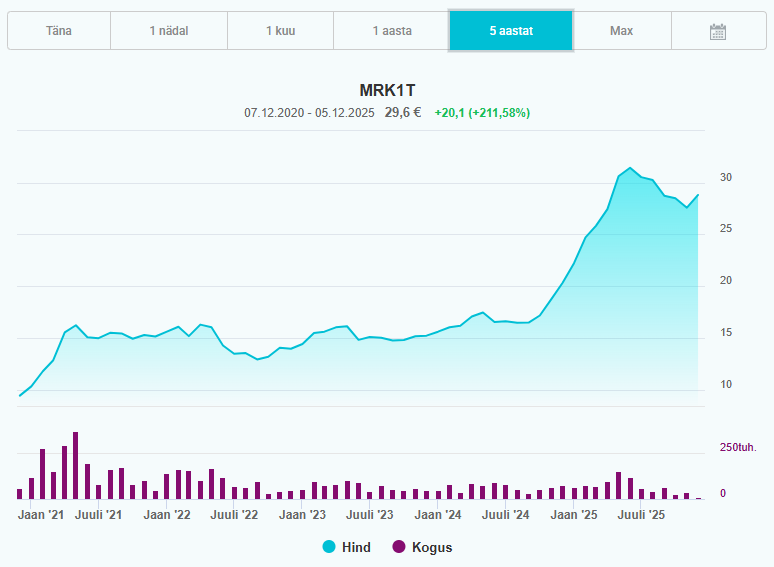
Task: Choose the 1 kuu range tab
Action: [x=280, y=31]
